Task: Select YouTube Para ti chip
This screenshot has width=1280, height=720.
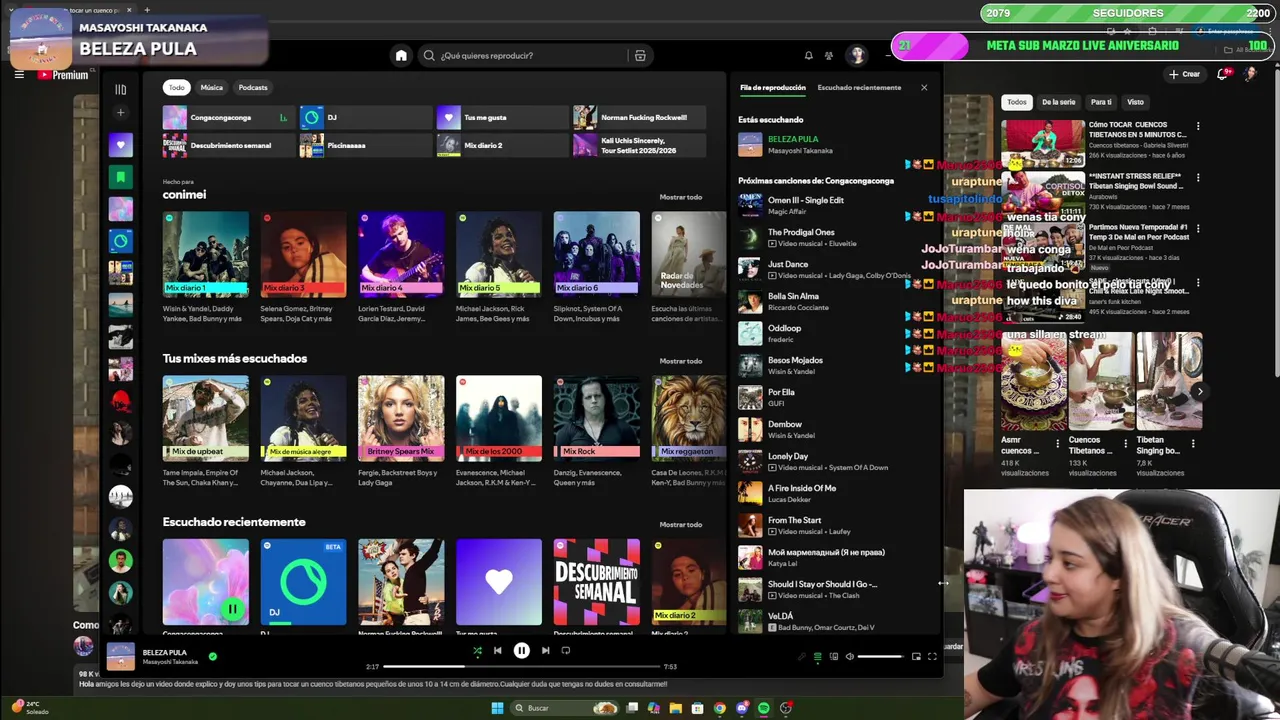Action: pos(1101,102)
